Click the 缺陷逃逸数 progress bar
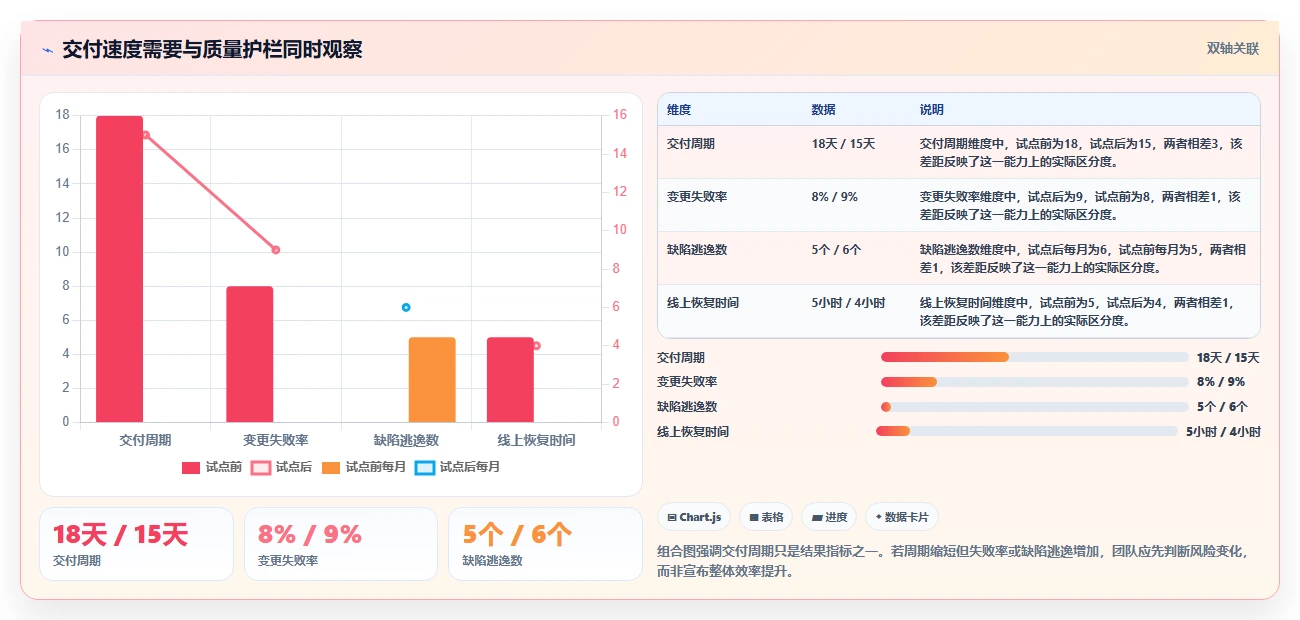 pyautogui.click(x=1034, y=407)
